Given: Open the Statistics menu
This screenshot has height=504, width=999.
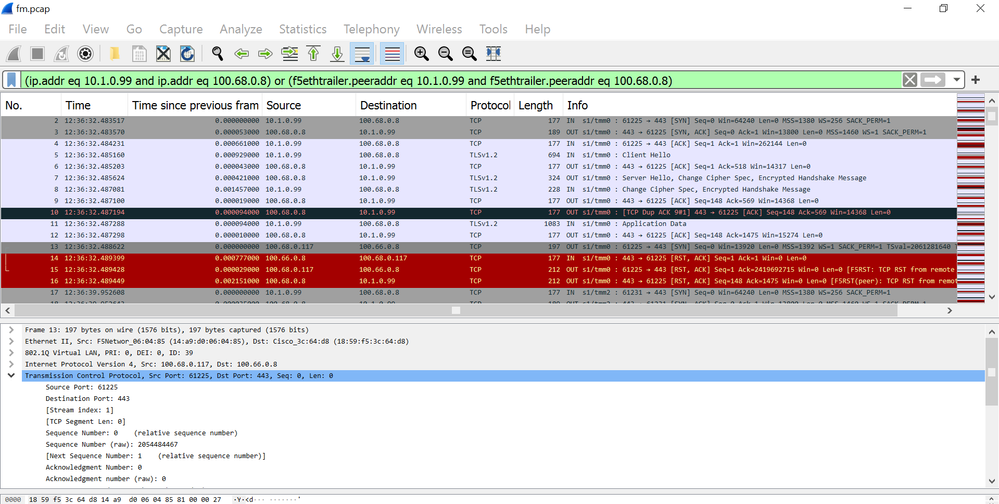Looking at the screenshot, I should coord(302,29).
